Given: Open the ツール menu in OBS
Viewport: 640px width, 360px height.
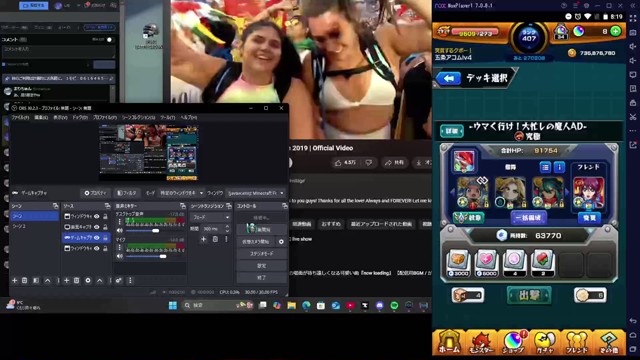Looking at the screenshot, I should 167,118.
